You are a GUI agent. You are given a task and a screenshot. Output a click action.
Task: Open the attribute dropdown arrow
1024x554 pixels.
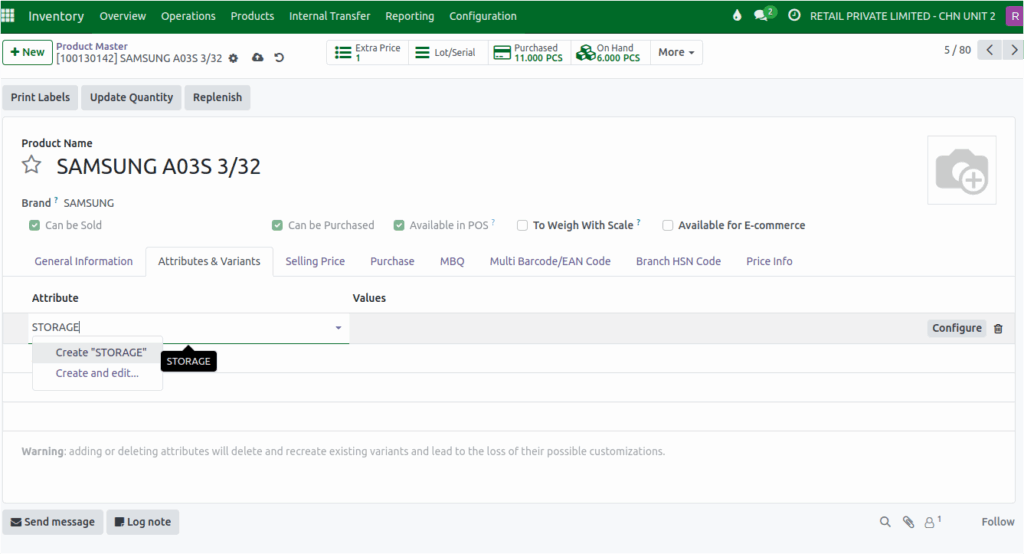coord(338,327)
